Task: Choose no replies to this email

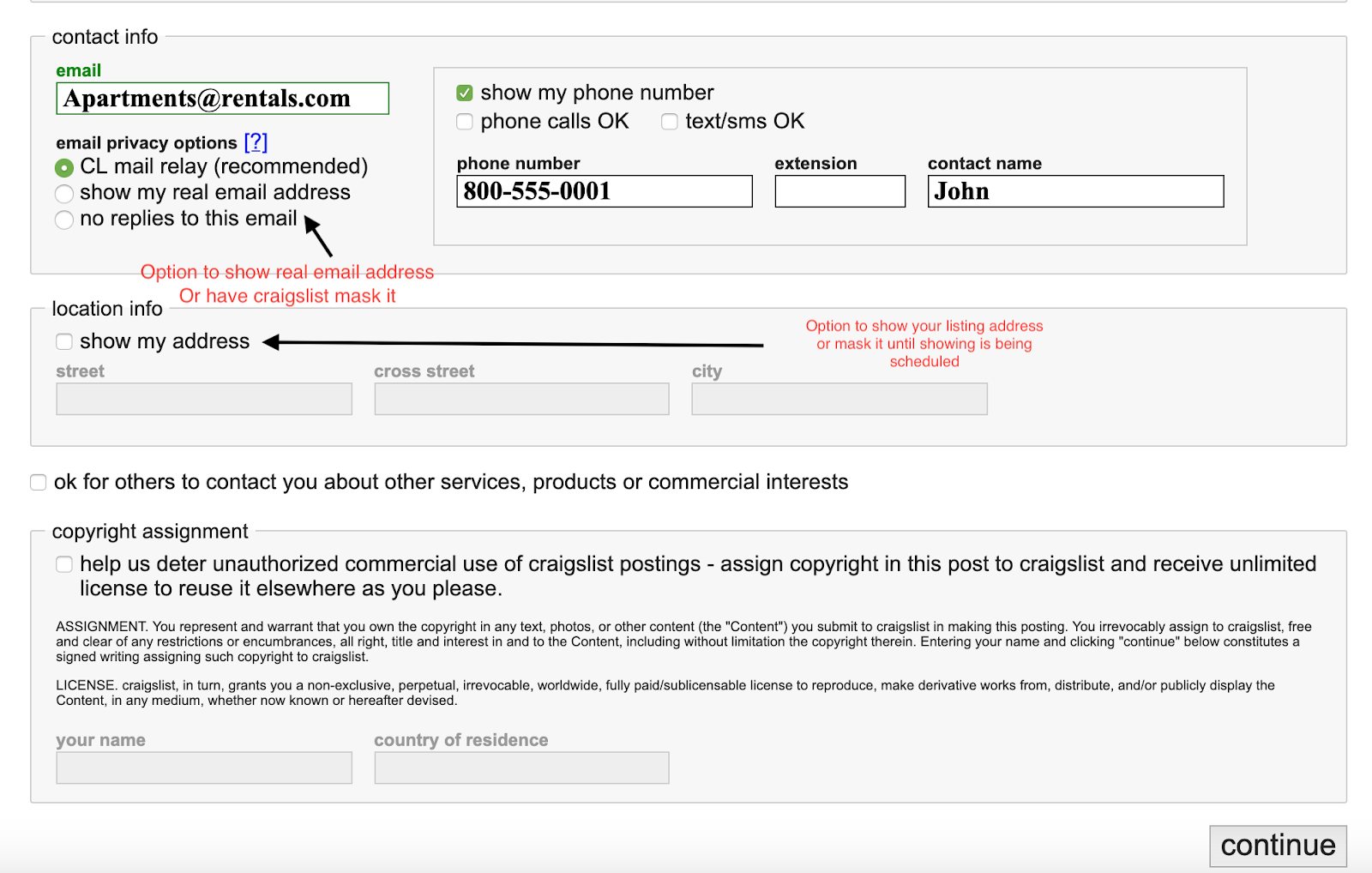Action: [64, 220]
